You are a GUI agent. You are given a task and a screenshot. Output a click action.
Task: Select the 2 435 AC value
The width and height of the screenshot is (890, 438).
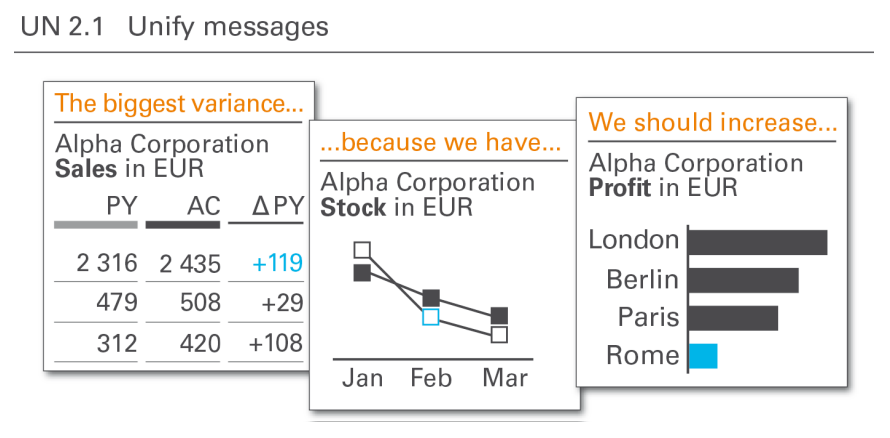coord(190,264)
